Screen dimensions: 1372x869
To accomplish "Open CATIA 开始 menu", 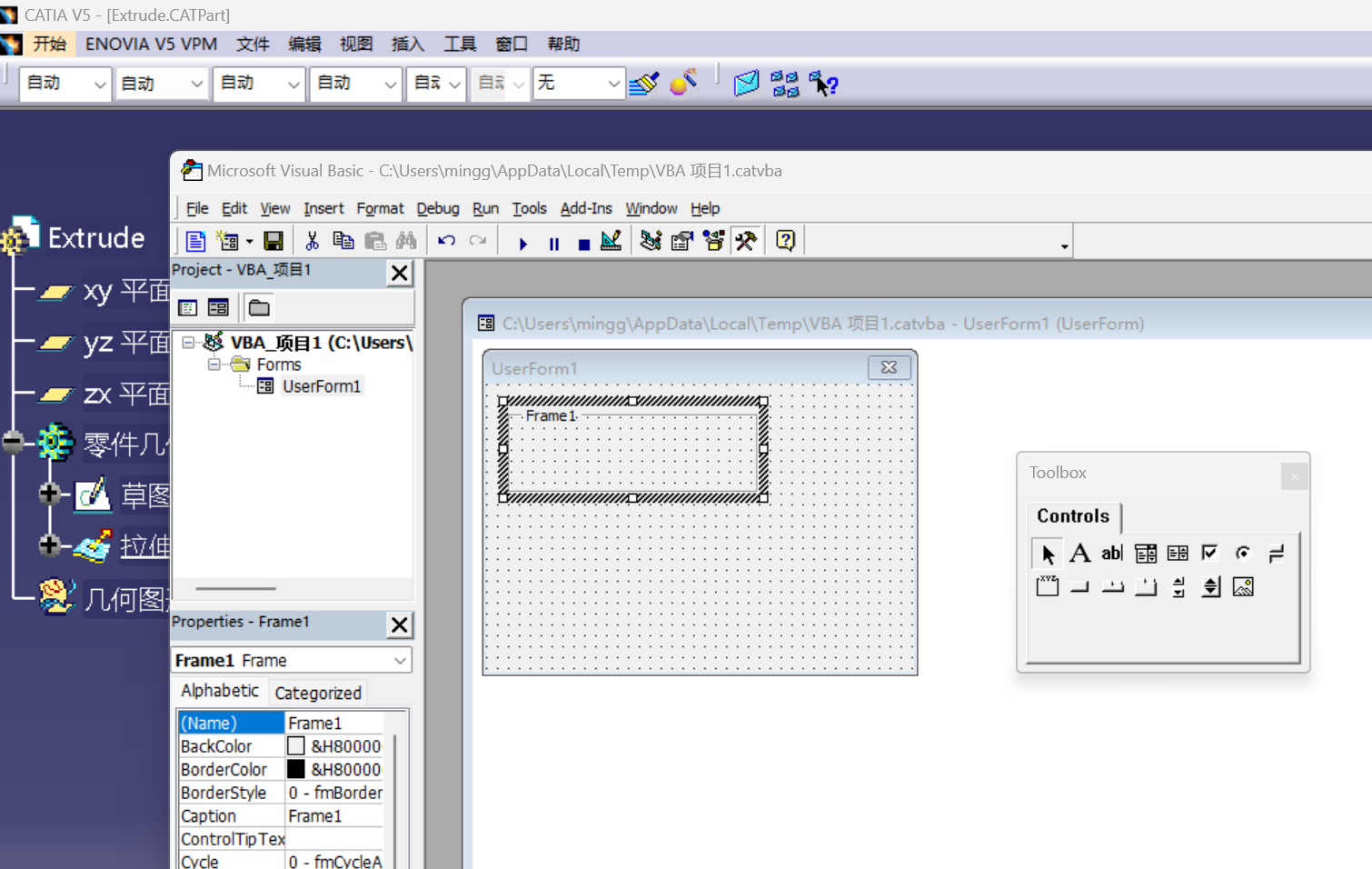I will point(49,44).
